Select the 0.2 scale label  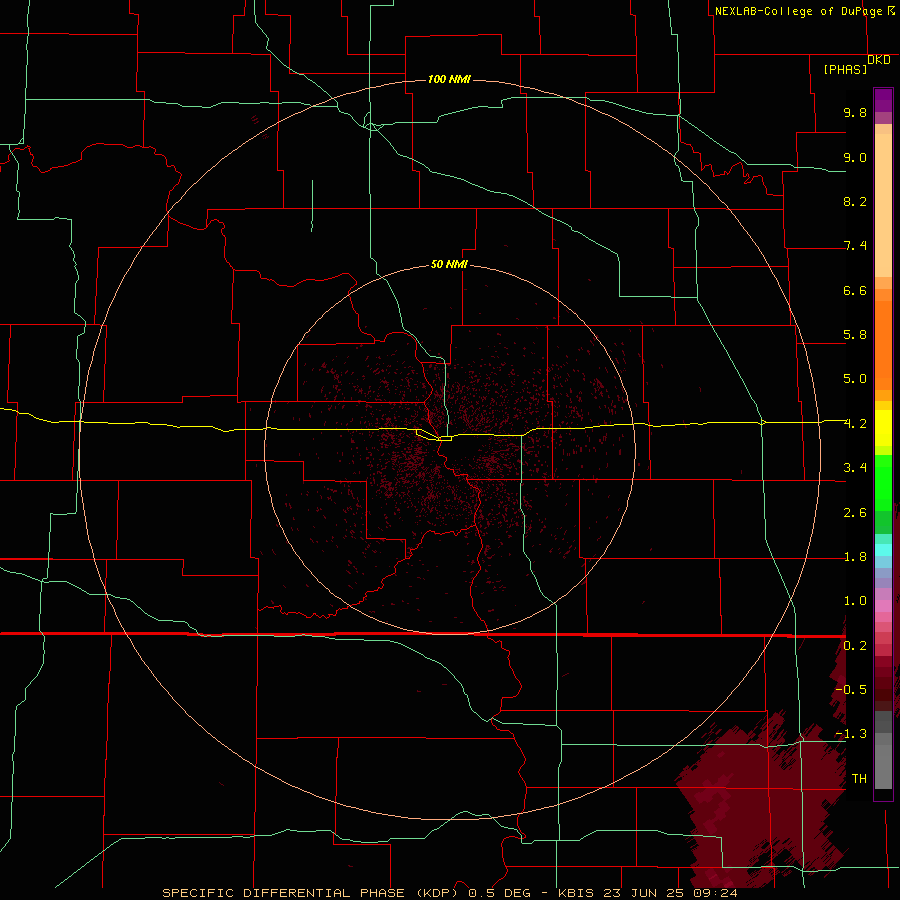pos(855,646)
